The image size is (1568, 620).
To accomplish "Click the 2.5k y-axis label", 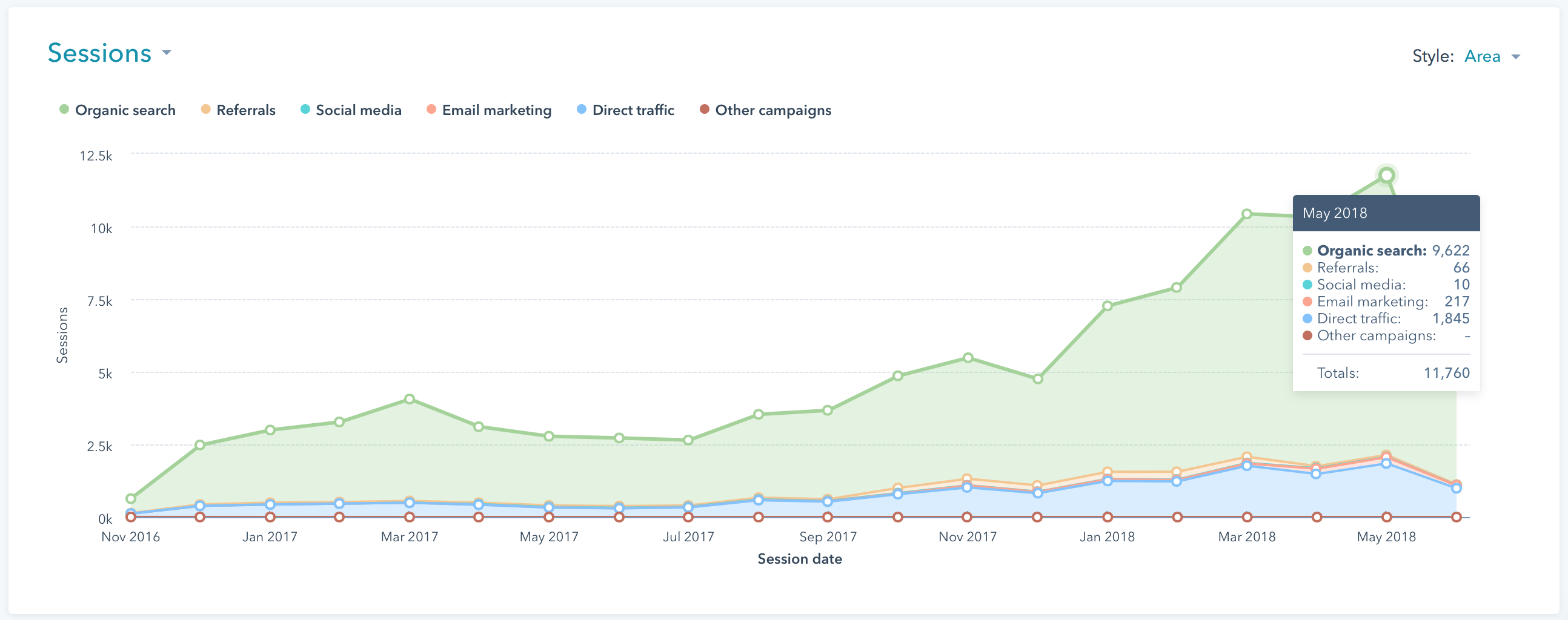I will tap(99, 447).
